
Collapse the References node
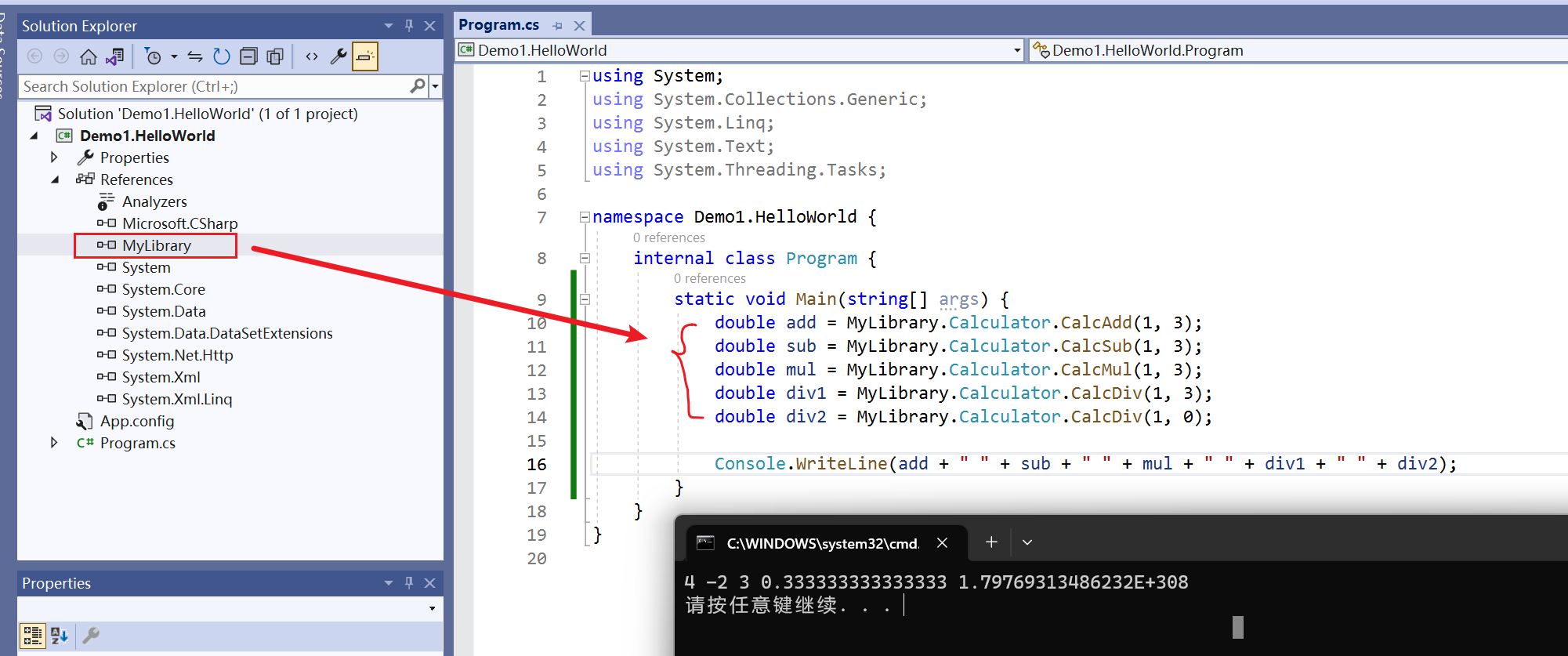click(x=55, y=179)
